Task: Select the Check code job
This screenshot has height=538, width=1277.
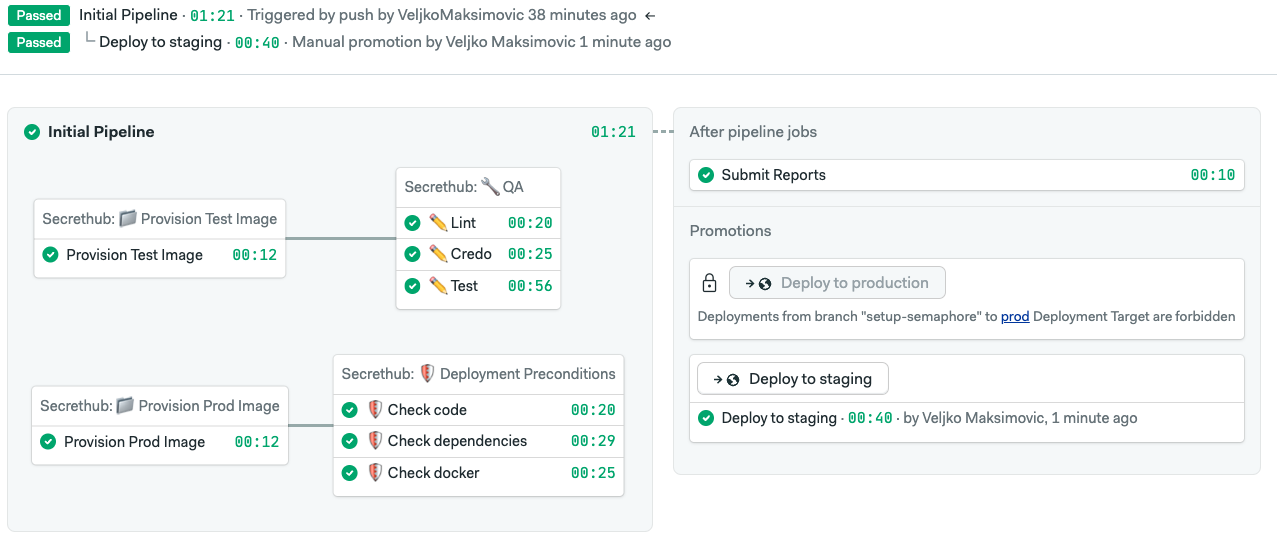Action: point(427,410)
